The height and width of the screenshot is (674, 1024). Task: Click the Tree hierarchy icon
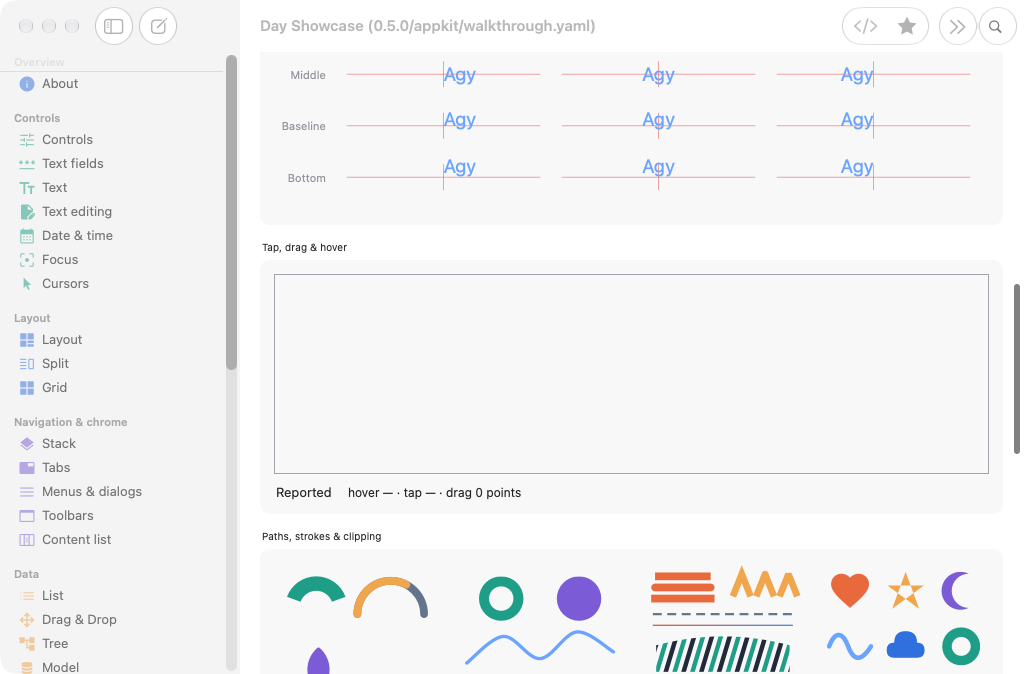point(27,644)
